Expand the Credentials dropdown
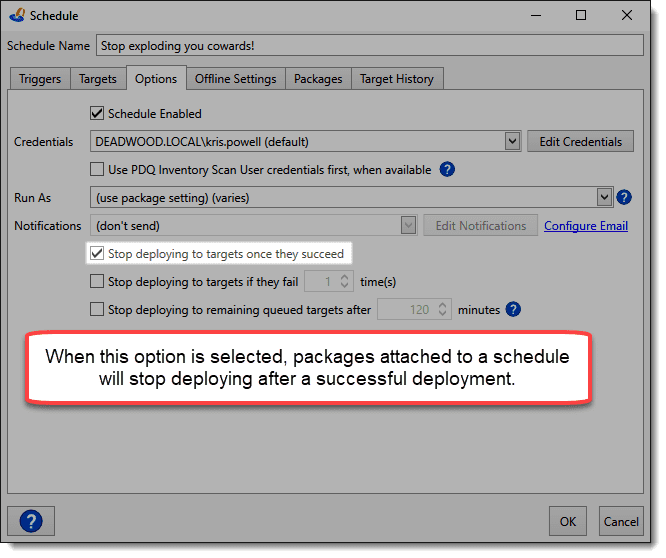 pyautogui.click(x=512, y=141)
